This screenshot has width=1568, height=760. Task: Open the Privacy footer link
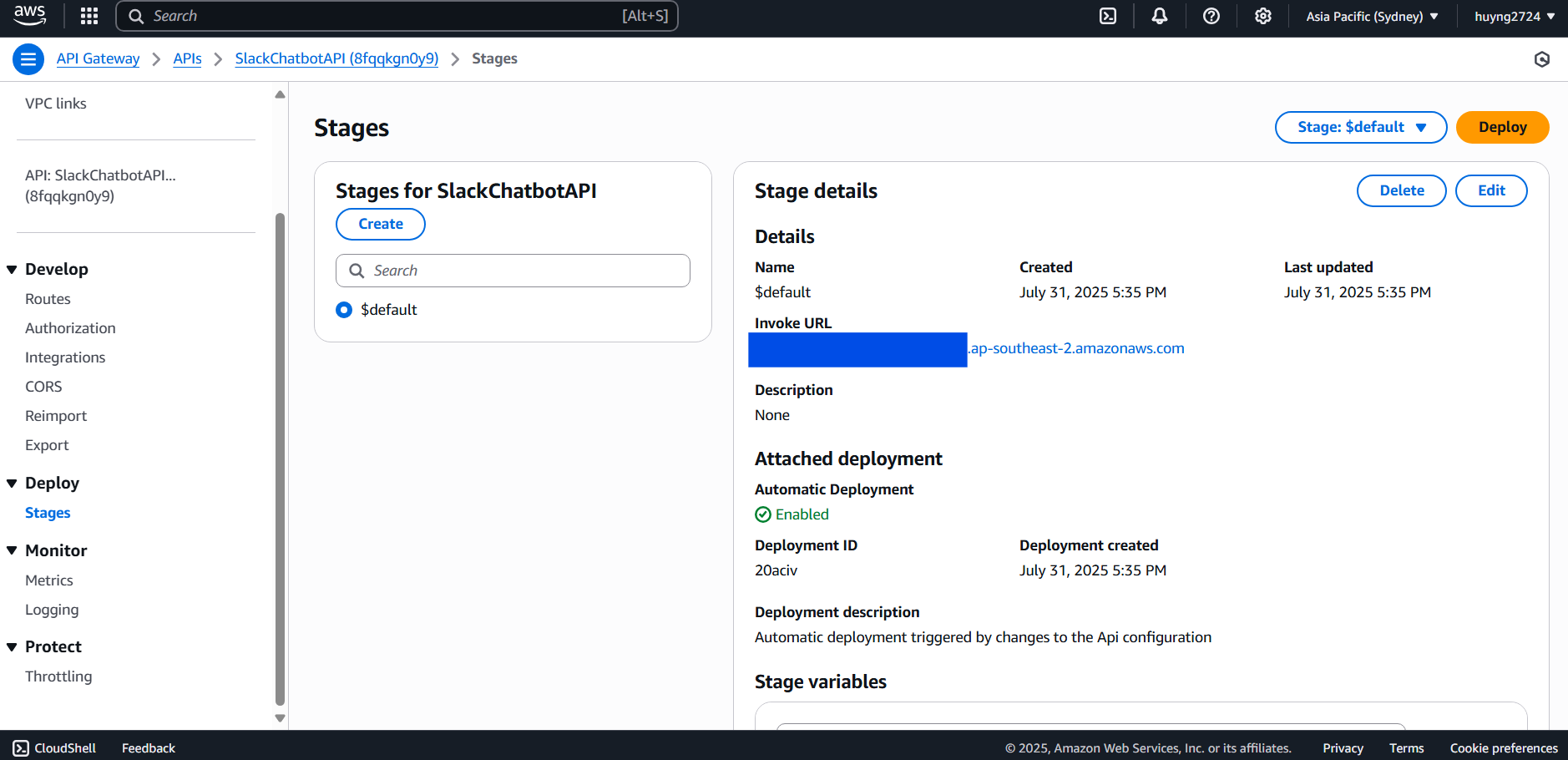(x=1343, y=748)
